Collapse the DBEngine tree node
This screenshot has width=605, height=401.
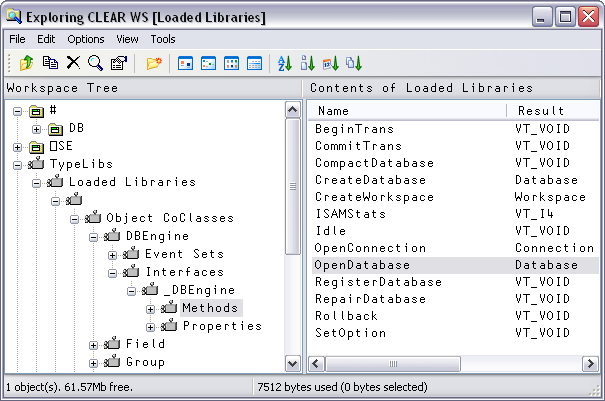(94, 236)
